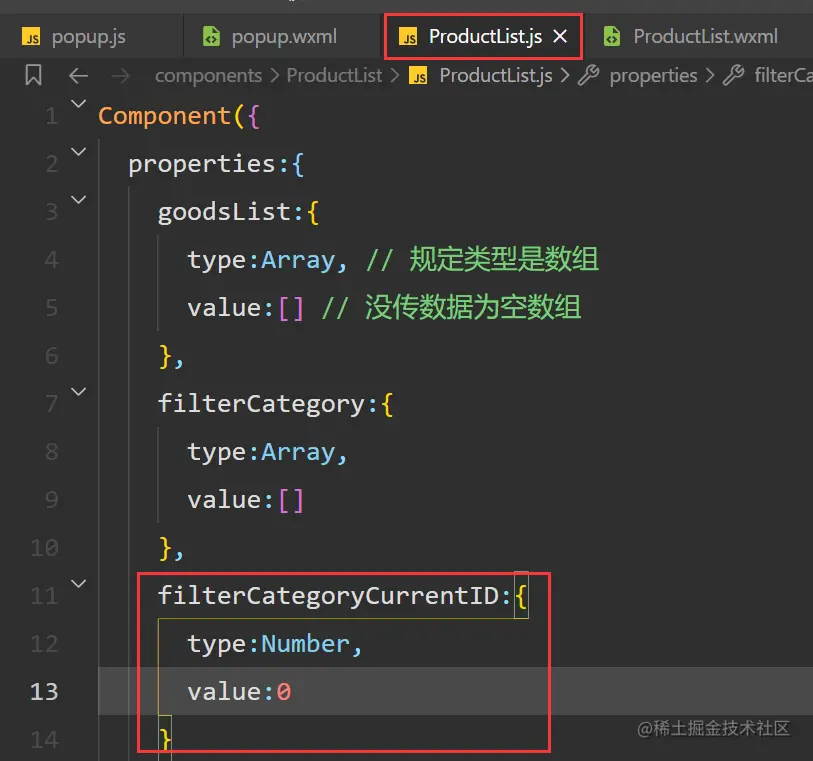Click the JS file icon on popup.js tab
The width and height of the screenshot is (813, 761).
31,37
